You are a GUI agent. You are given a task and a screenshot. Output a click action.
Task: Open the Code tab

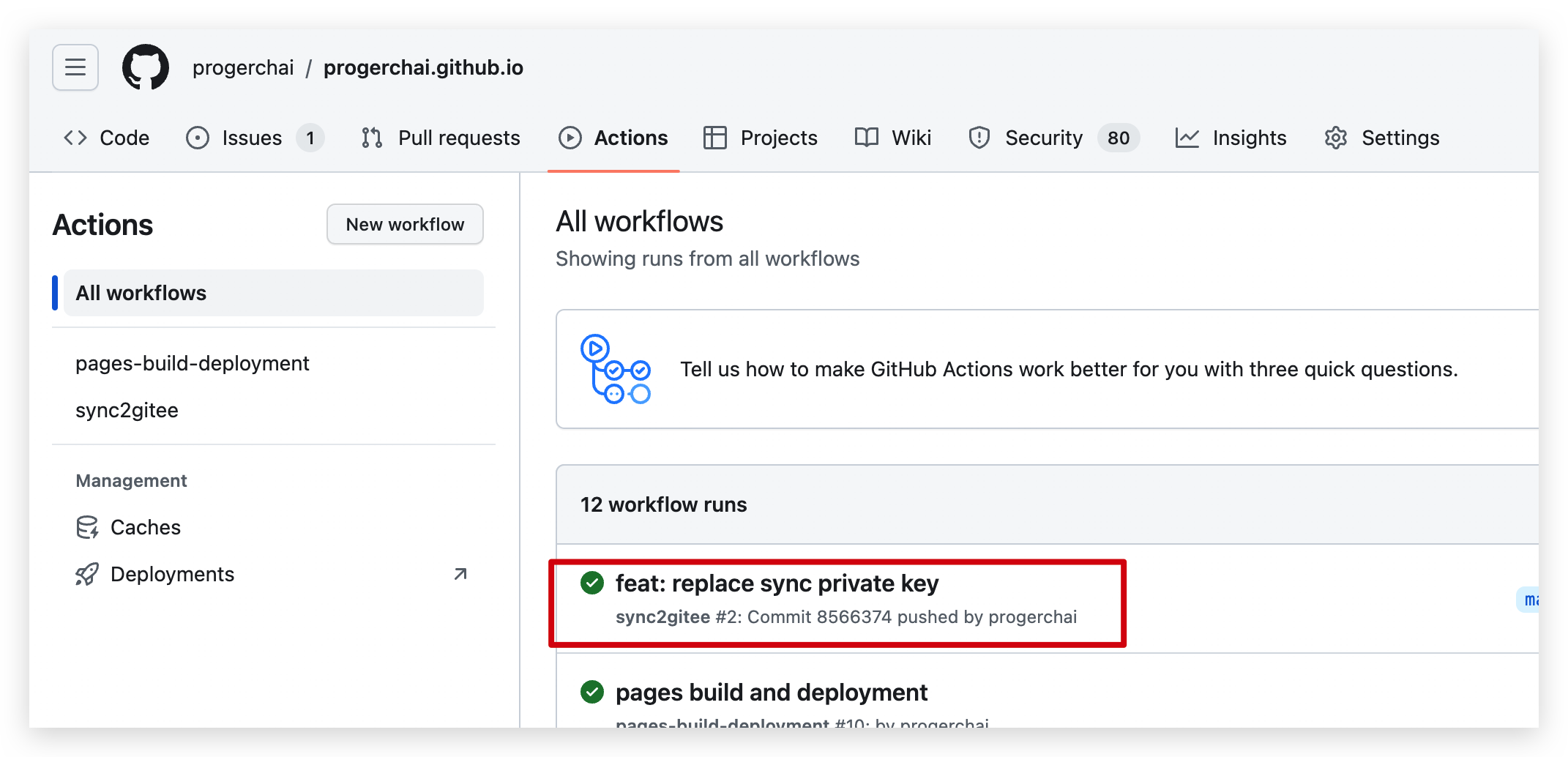[x=106, y=138]
